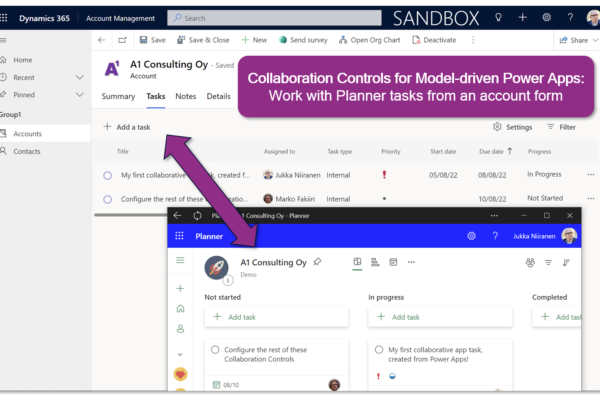Image resolution: width=600 pixels, height=400 pixels.
Task: Open the Planner Schedule view icon
Action: pos(393,262)
